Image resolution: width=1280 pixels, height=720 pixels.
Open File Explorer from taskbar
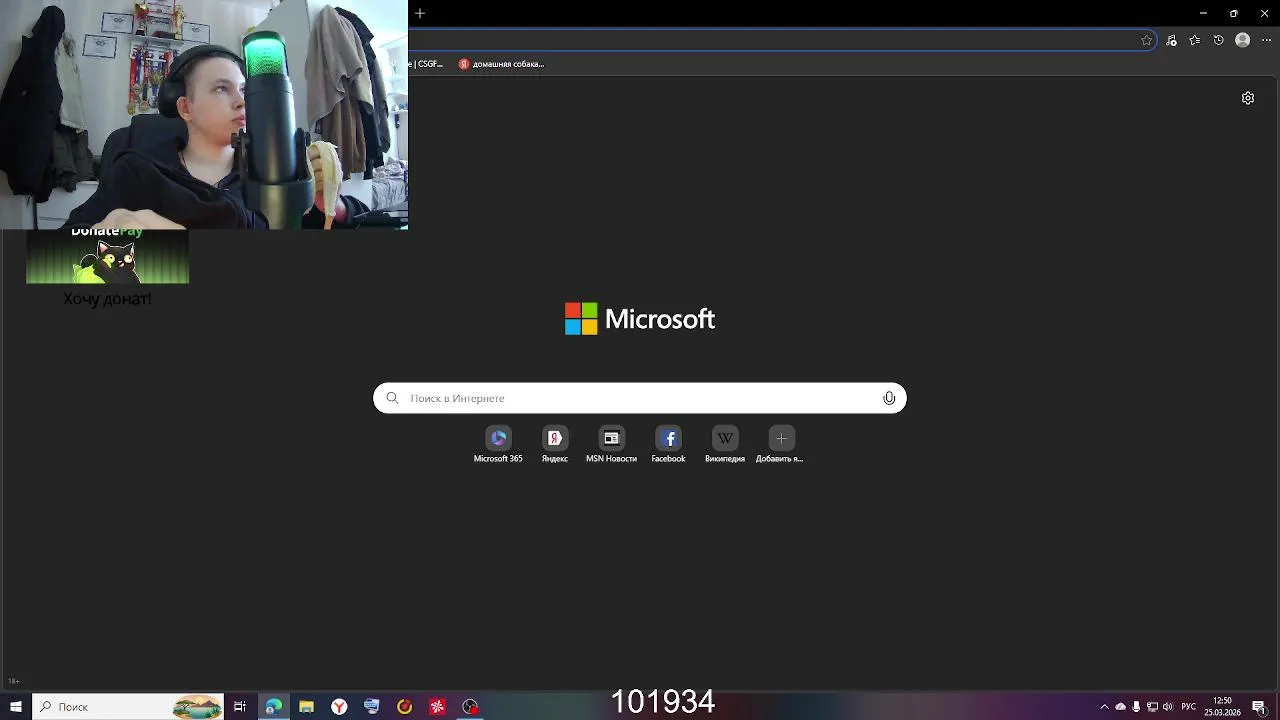[x=306, y=707]
